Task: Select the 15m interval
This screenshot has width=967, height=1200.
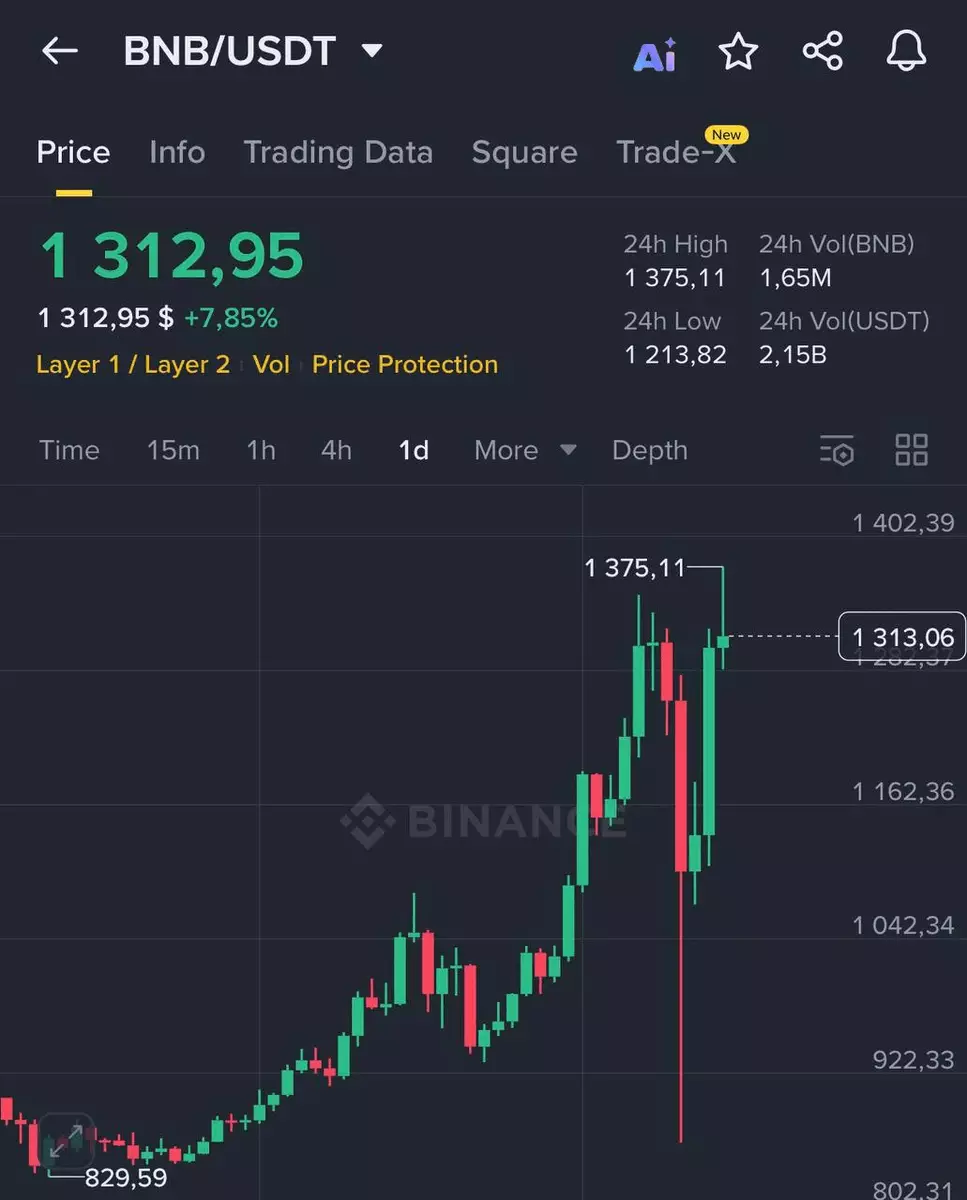Action: (173, 450)
